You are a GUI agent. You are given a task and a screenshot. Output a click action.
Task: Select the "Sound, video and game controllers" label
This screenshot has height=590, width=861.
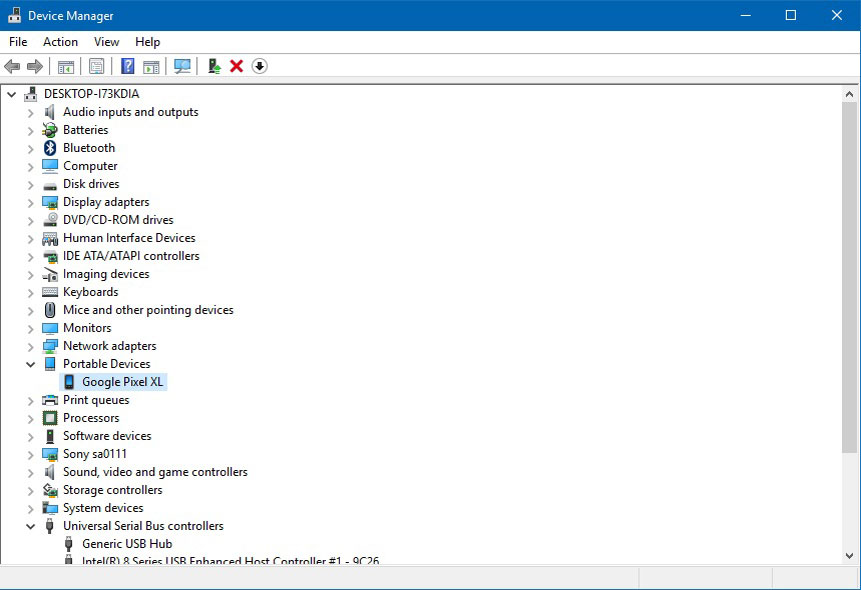(155, 472)
